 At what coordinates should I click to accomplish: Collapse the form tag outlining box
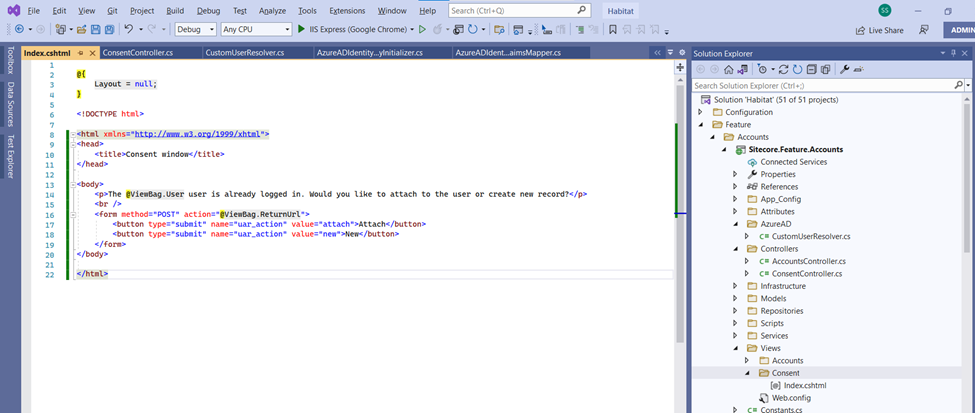[73, 214]
